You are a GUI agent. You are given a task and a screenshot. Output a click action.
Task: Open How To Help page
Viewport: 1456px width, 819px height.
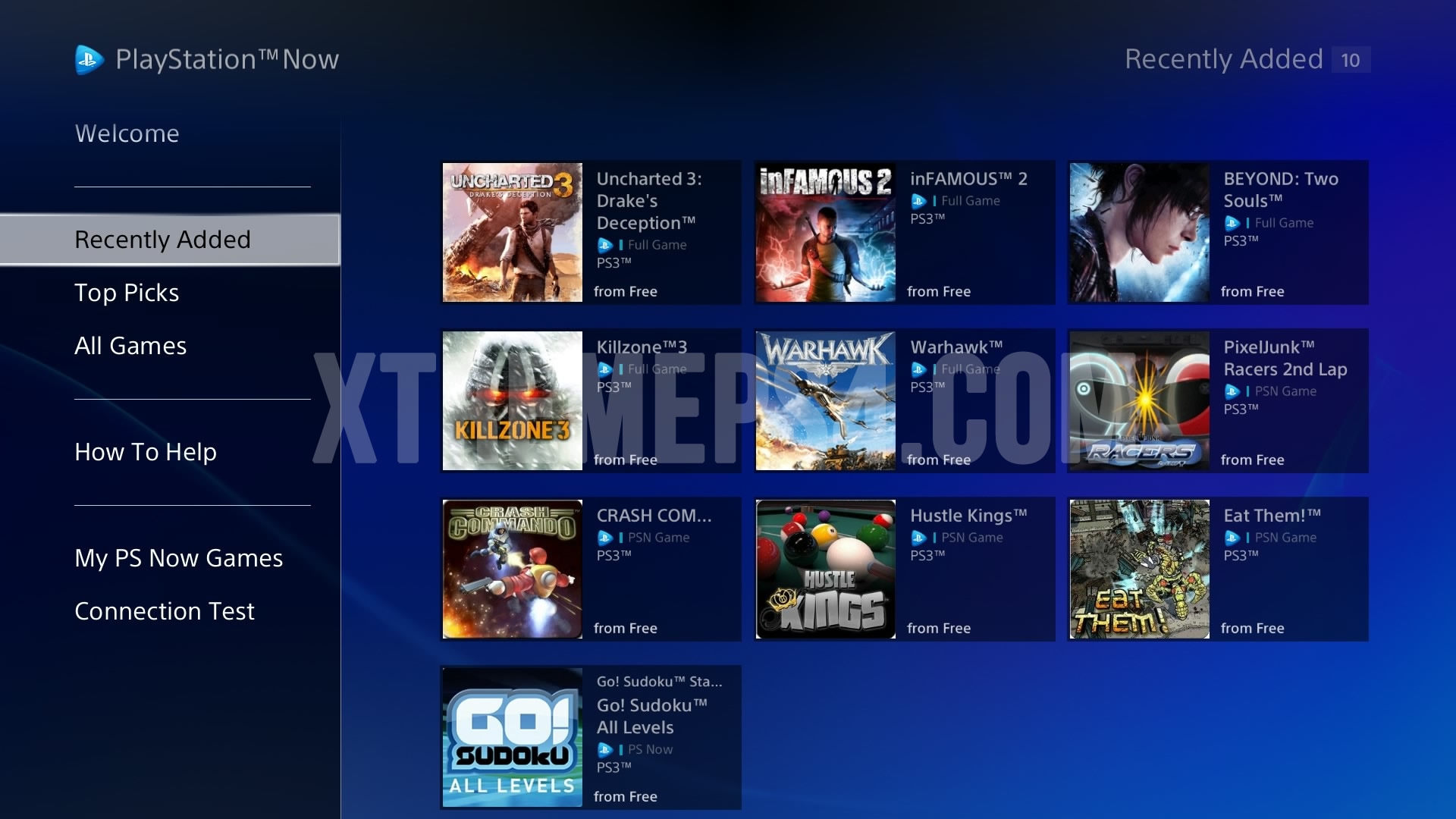tap(146, 452)
